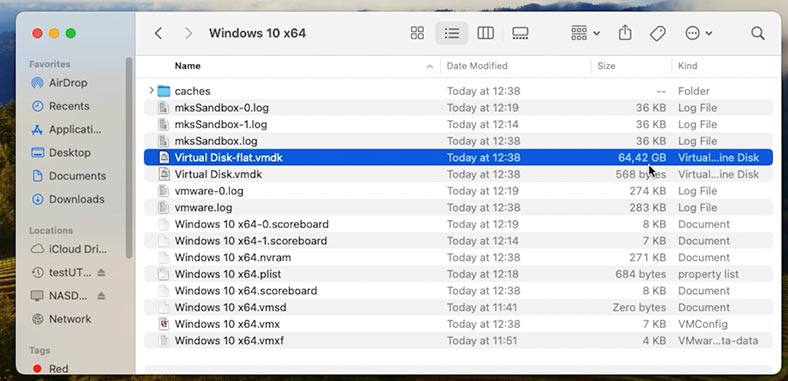The image size is (788, 381).
Task: Switch to list view
Action: (452, 33)
